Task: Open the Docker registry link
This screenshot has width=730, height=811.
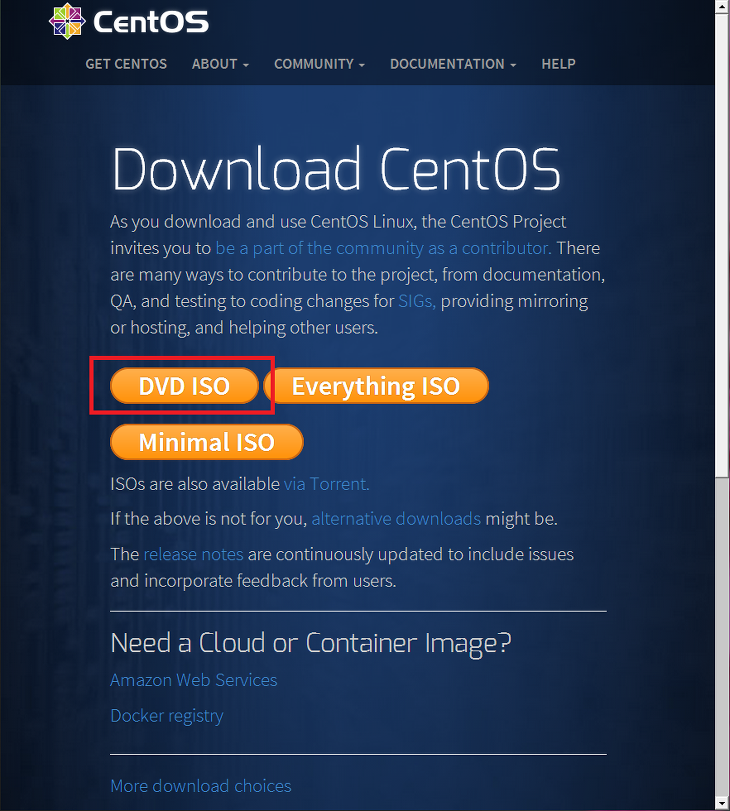Action: pyautogui.click(x=167, y=716)
